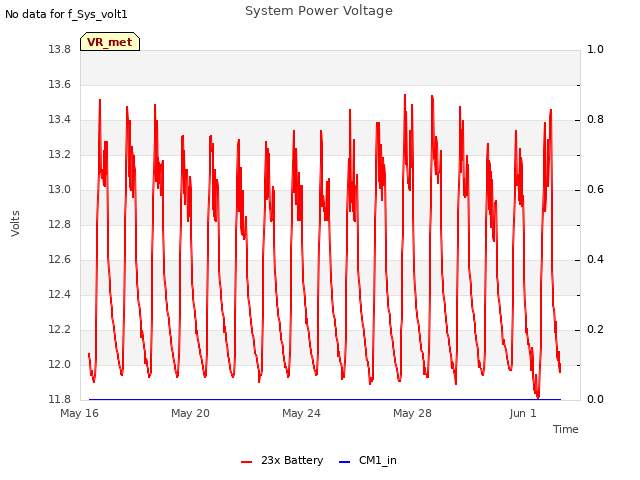Click the Jun 1 x-axis tick label
The image size is (640, 480).
(x=523, y=413)
